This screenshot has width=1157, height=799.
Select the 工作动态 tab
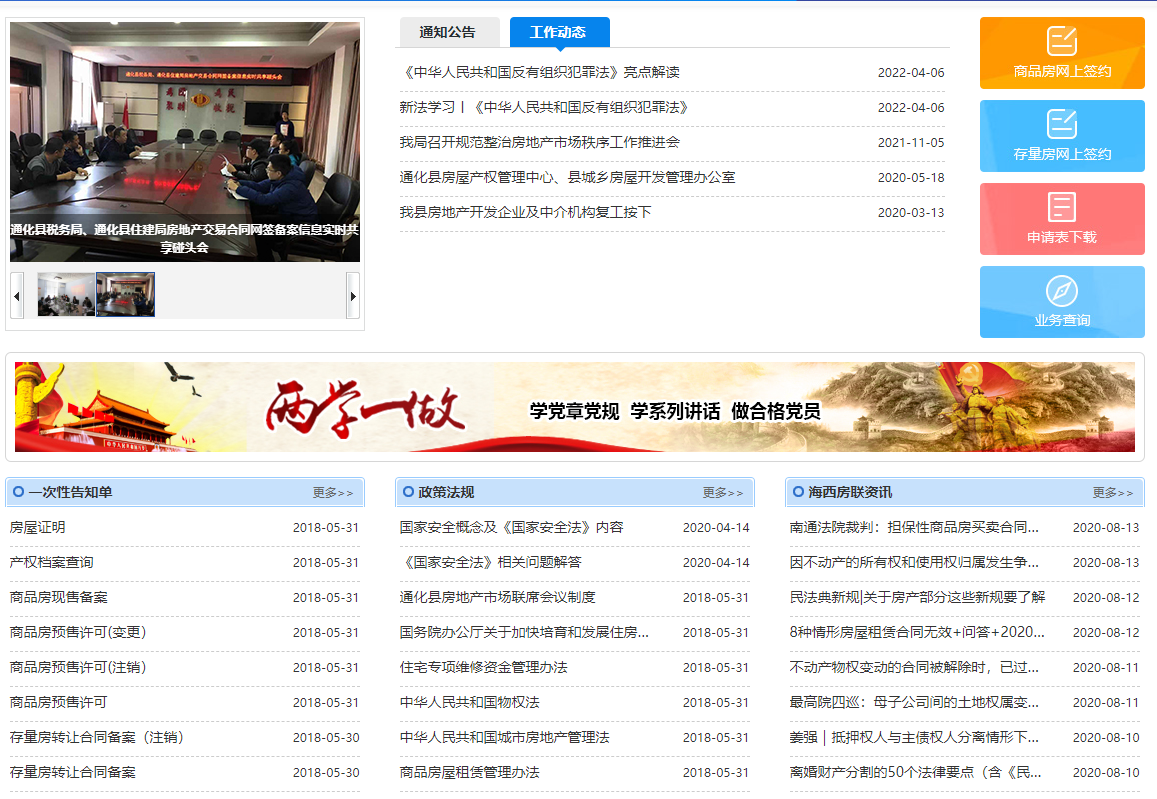(x=558, y=32)
